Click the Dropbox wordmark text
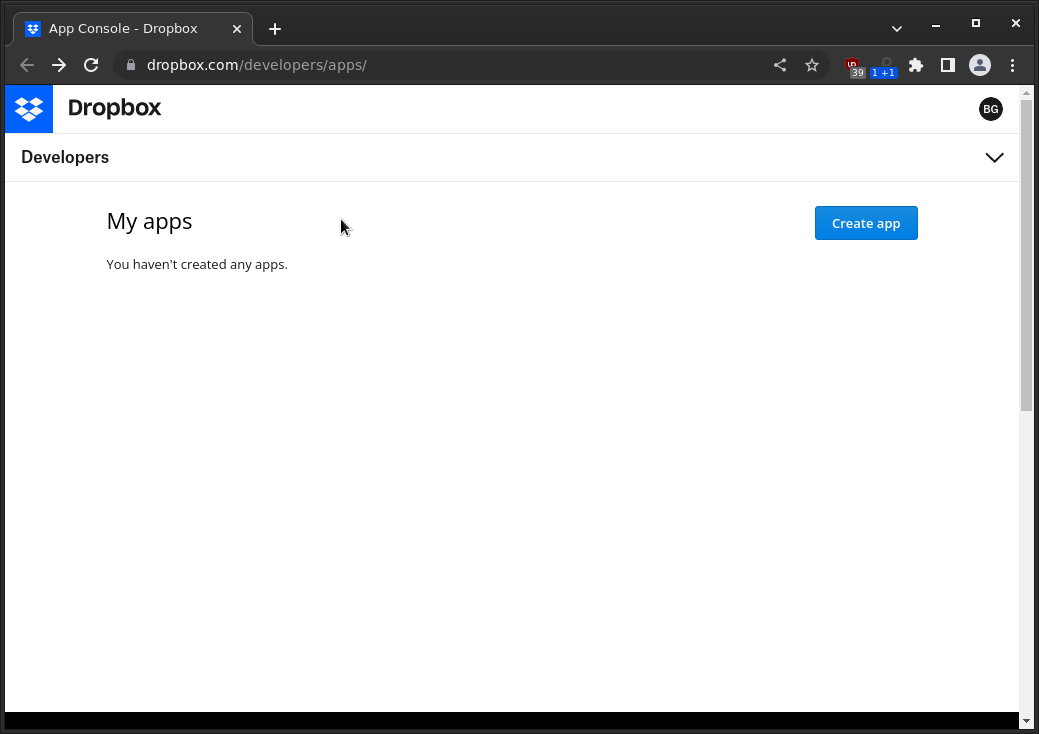 point(115,108)
